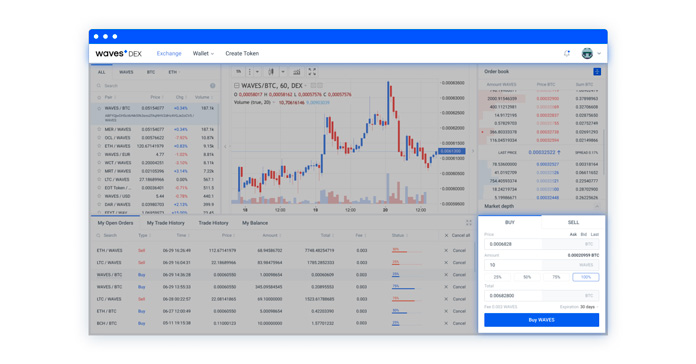This screenshot has width=696, height=364.
Task: Toggle fullscreen mode on the chart
Action: click(x=312, y=71)
